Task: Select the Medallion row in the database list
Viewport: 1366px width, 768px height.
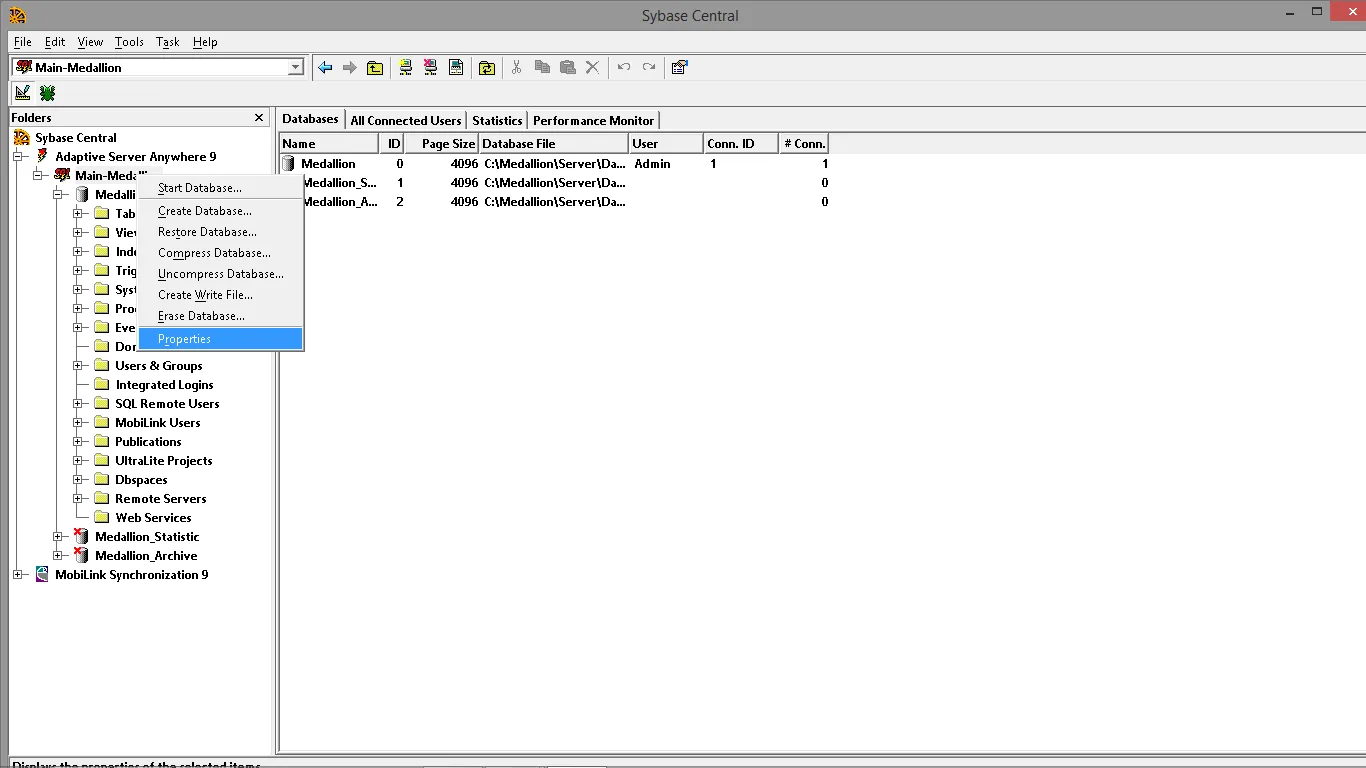Action: pos(555,164)
